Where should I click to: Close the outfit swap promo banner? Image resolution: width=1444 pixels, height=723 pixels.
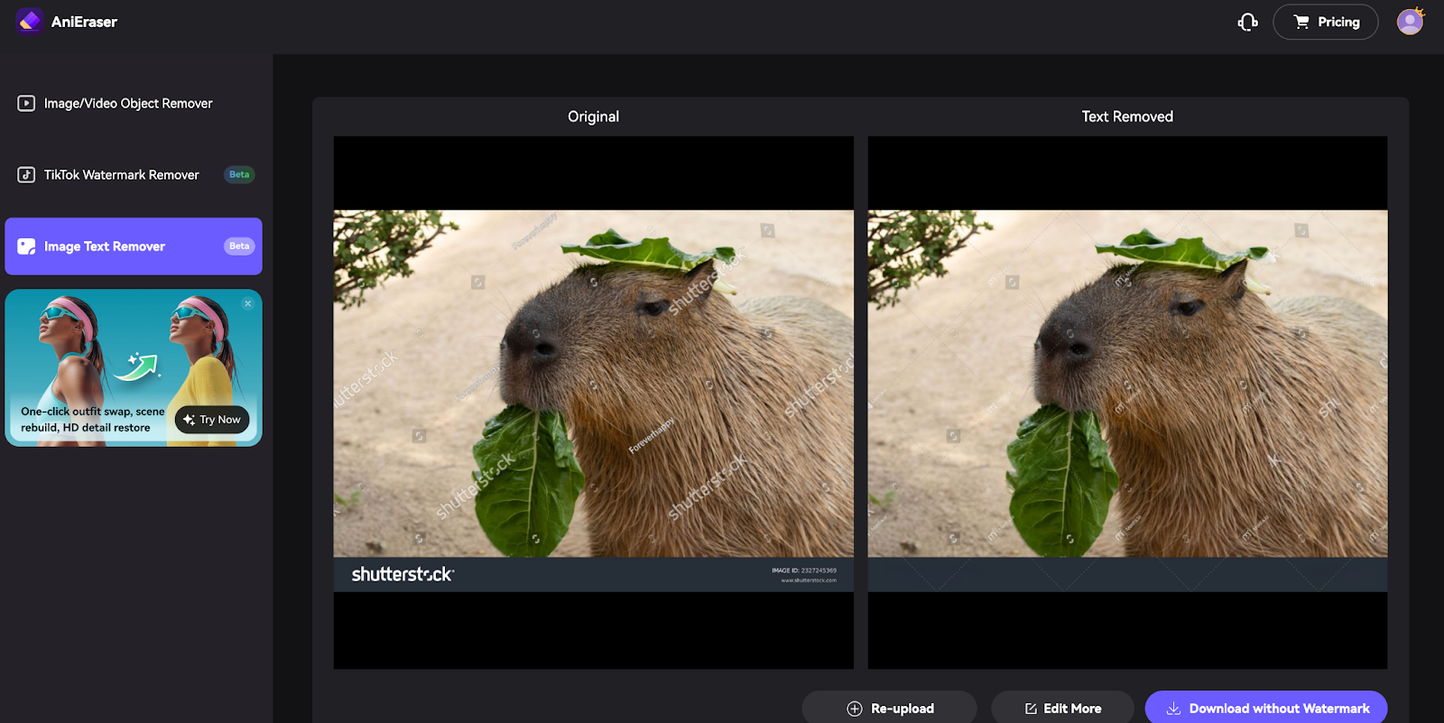(248, 304)
